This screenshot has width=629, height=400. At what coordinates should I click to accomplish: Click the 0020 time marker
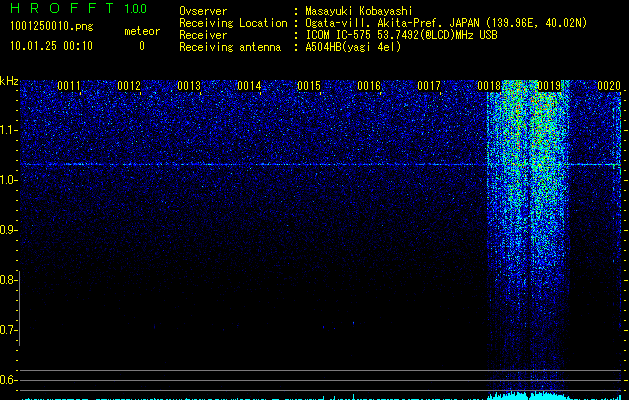tap(609, 86)
